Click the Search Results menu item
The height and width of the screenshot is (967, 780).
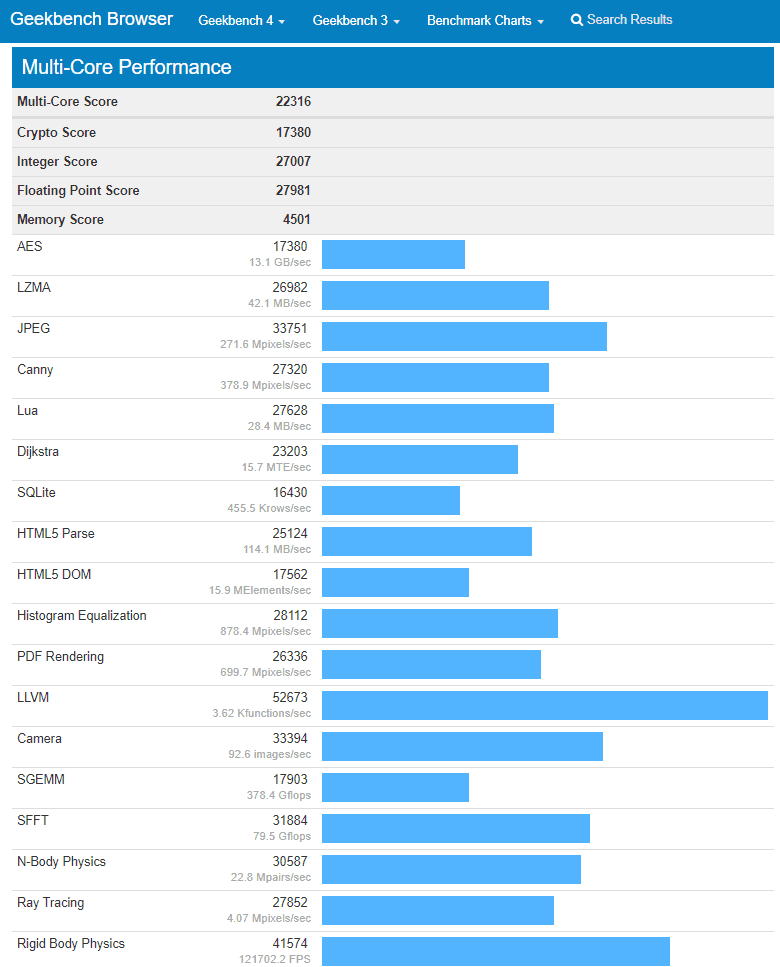629,19
